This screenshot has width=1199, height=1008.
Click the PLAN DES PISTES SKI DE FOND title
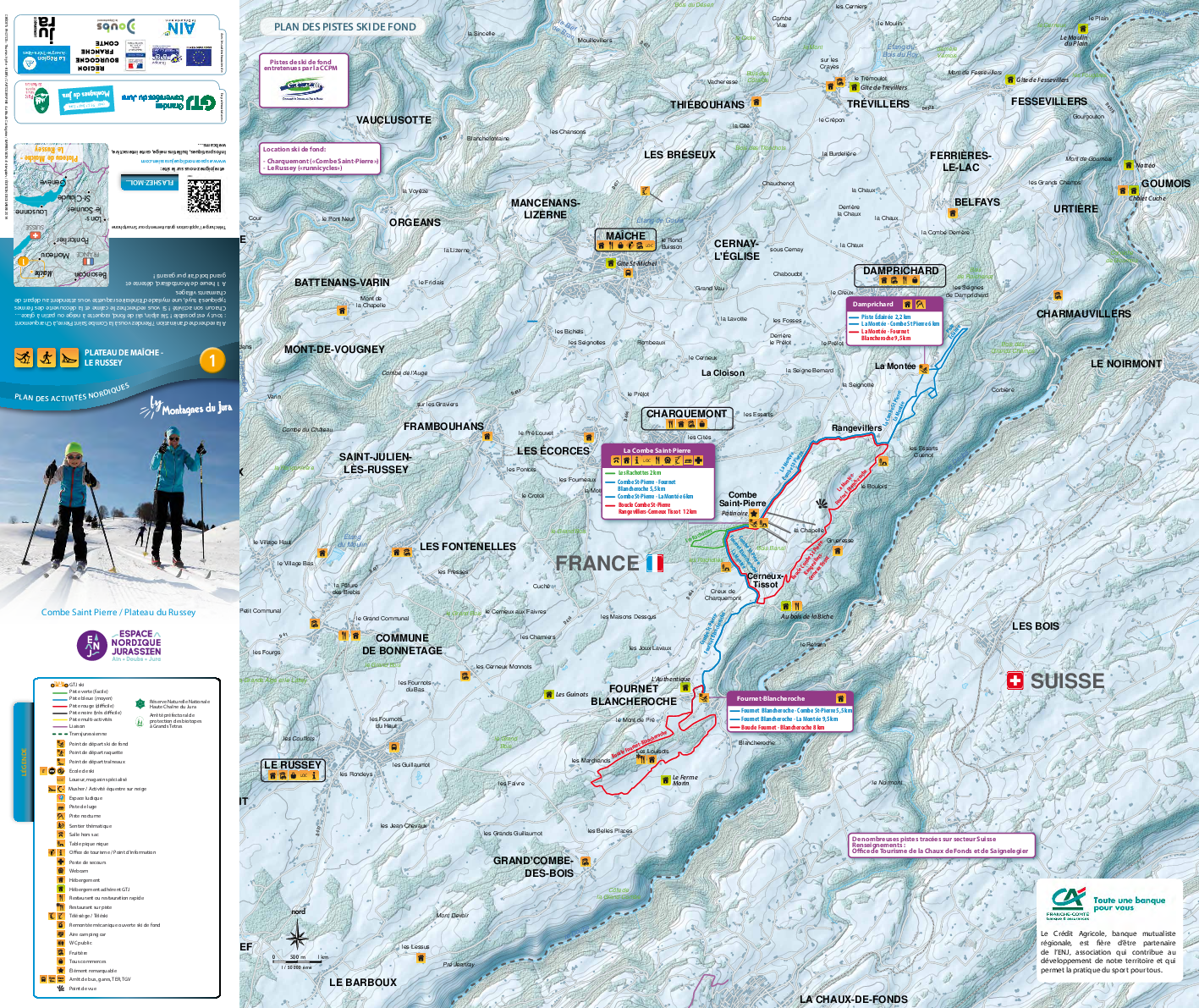point(344,27)
